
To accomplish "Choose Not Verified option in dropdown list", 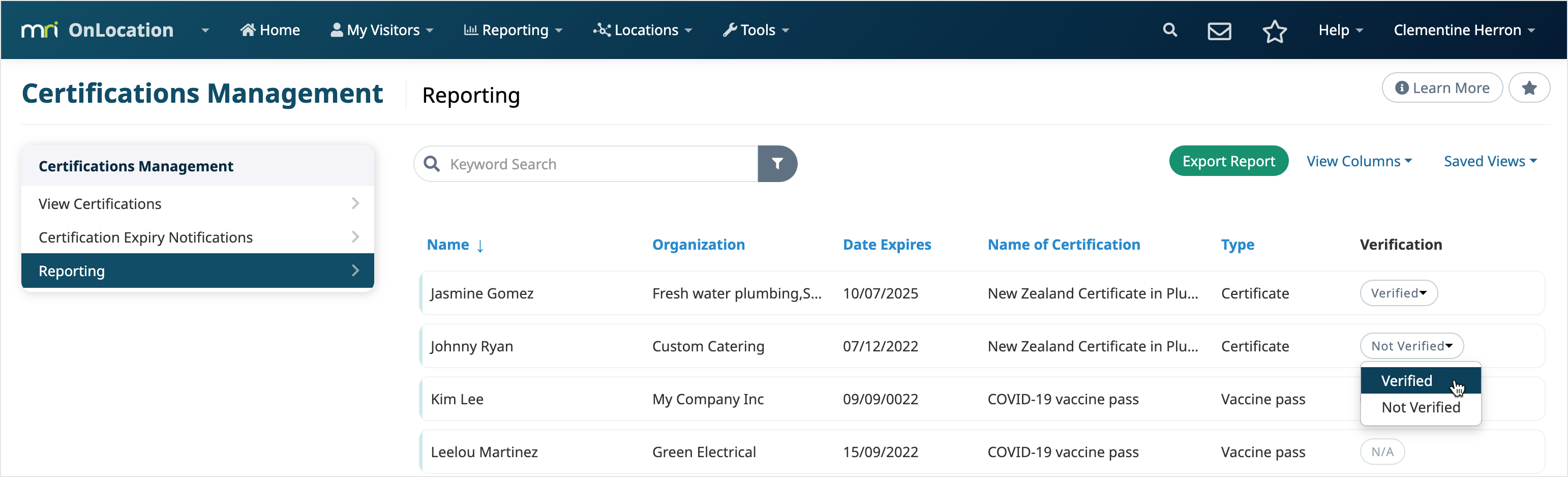I will pos(1420,407).
